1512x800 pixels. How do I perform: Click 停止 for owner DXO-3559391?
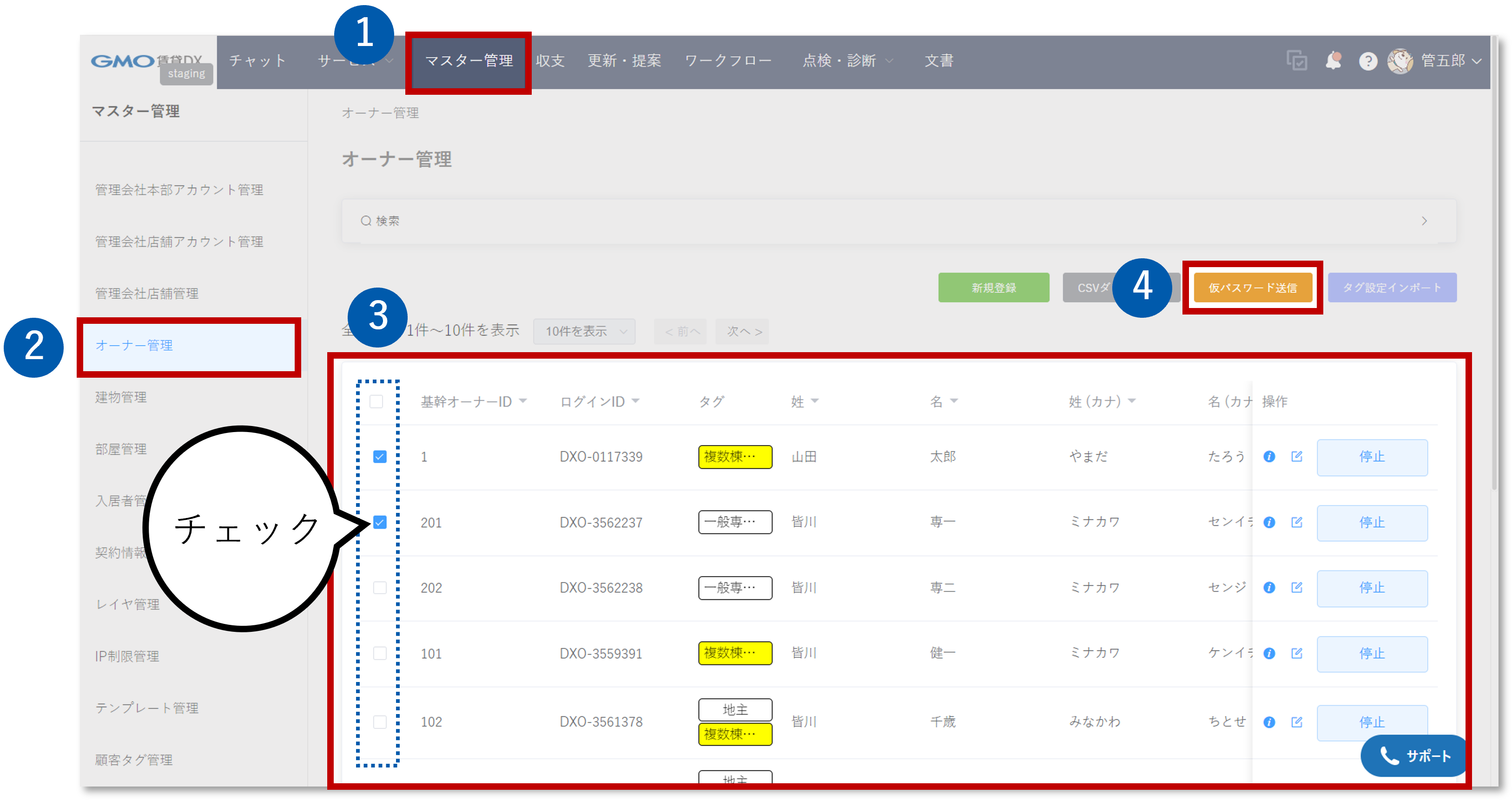point(1372,653)
